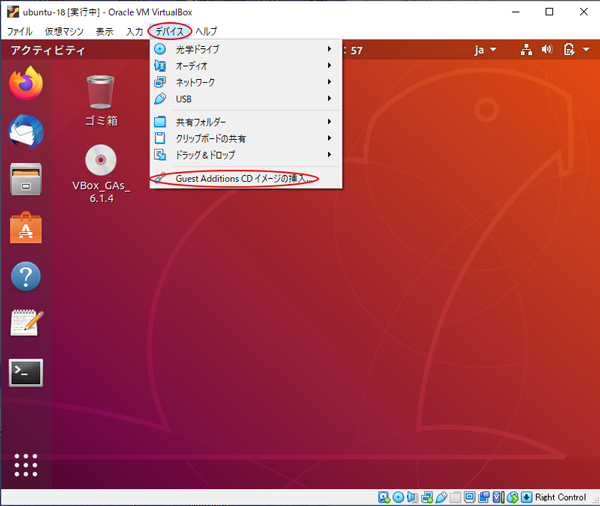
Task: Click the keyboard capture arrow icon
Action: point(527,497)
